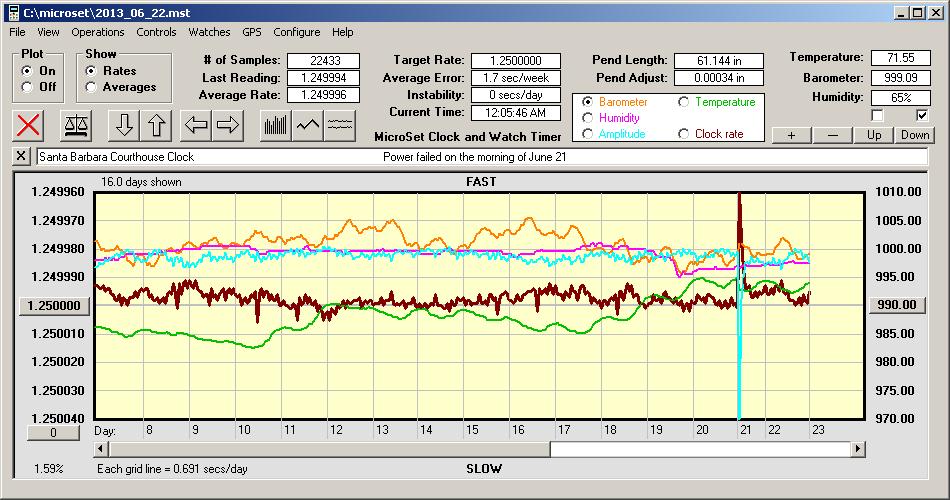Image resolution: width=950 pixels, height=500 pixels.
Task: Click the graph horizontal scrollbar thumb
Action: pos(330,449)
